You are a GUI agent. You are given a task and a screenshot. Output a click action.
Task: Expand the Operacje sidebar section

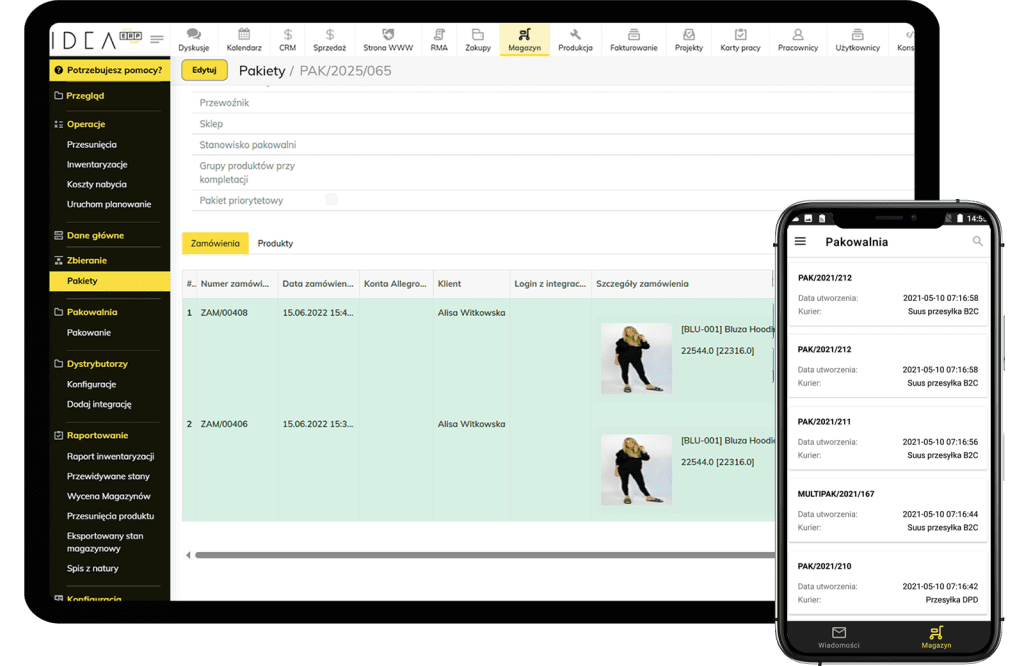[86, 124]
